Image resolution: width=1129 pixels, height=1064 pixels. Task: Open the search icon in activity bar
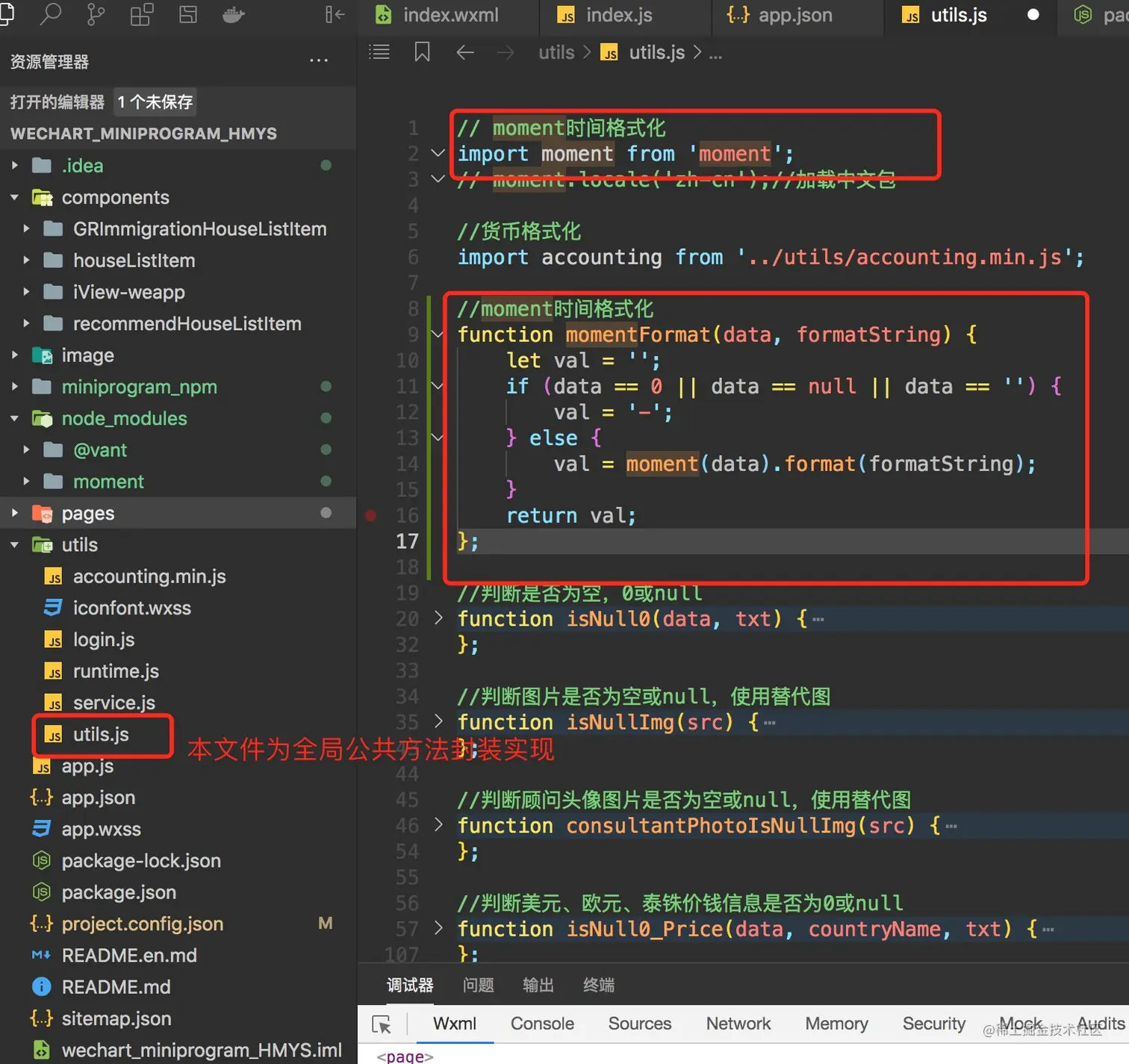(50, 14)
